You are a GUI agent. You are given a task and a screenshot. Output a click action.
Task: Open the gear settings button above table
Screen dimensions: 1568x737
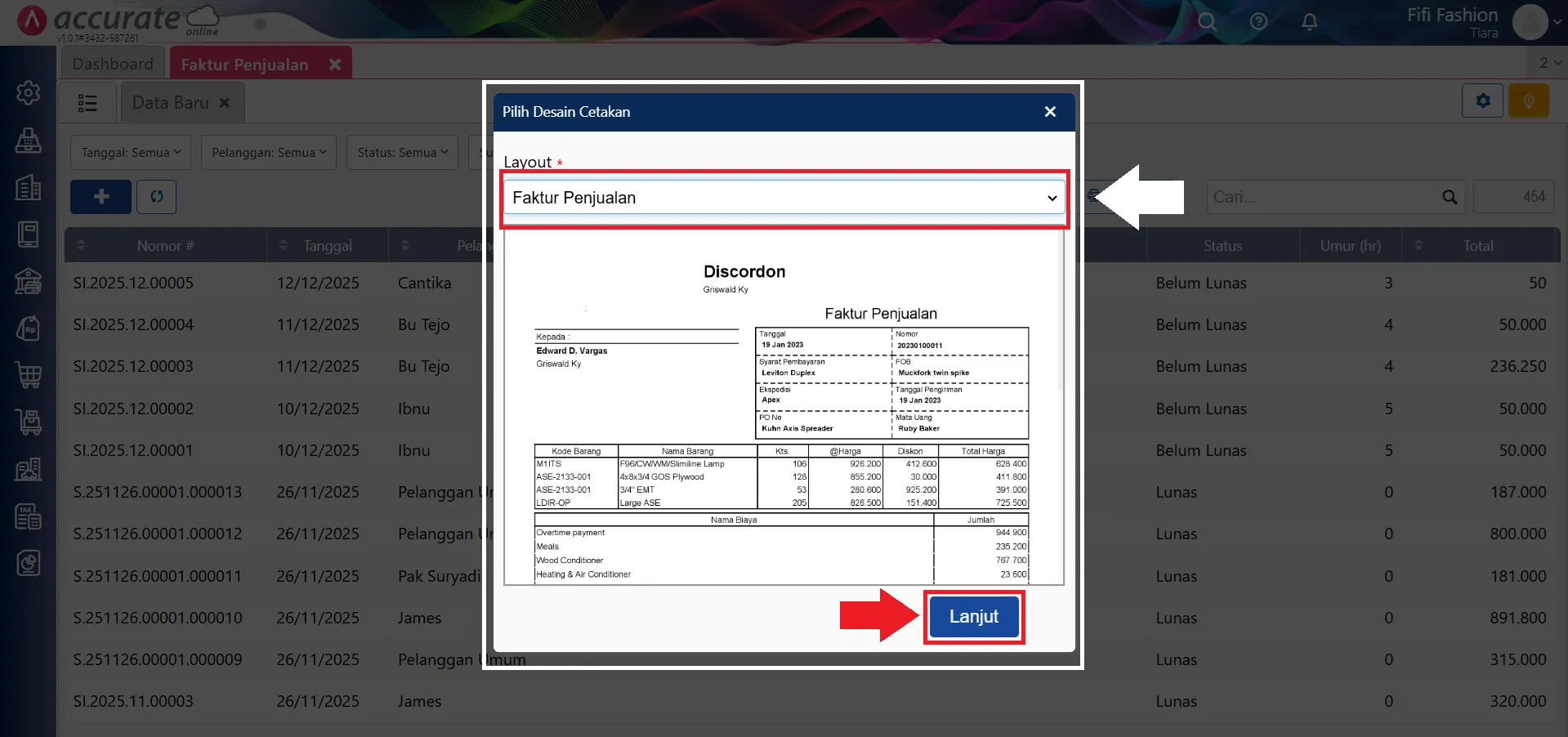[1482, 101]
